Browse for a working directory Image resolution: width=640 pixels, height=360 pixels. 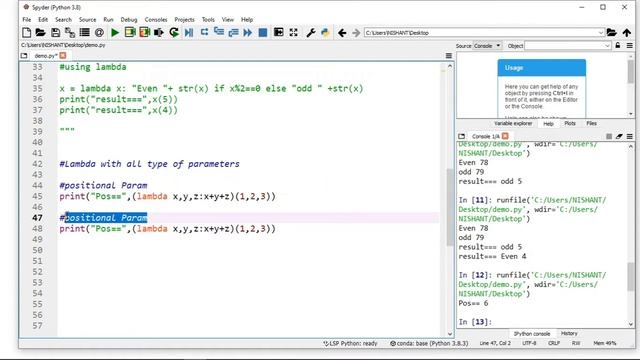click(611, 33)
